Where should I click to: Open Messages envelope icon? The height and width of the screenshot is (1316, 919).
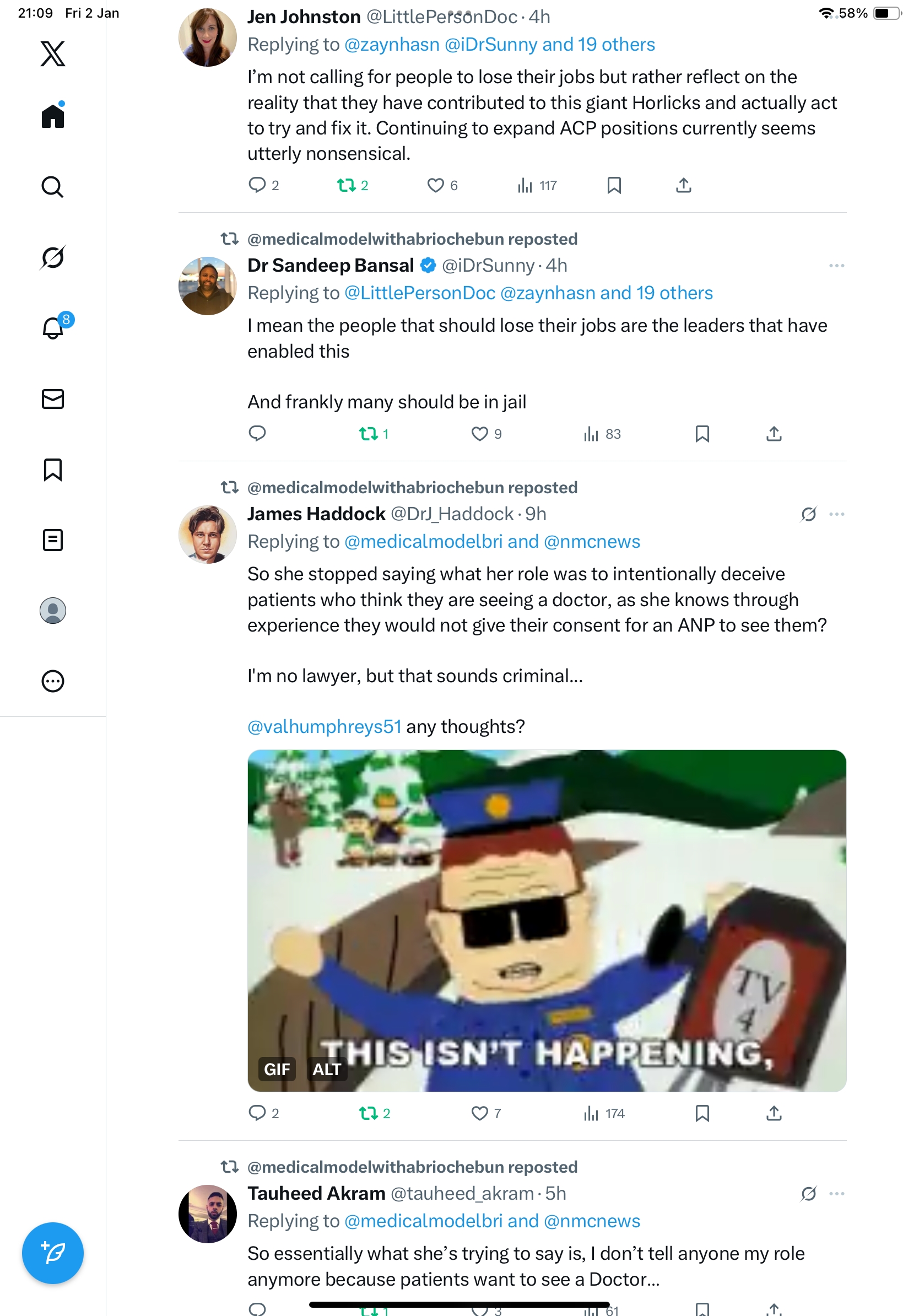(53, 399)
